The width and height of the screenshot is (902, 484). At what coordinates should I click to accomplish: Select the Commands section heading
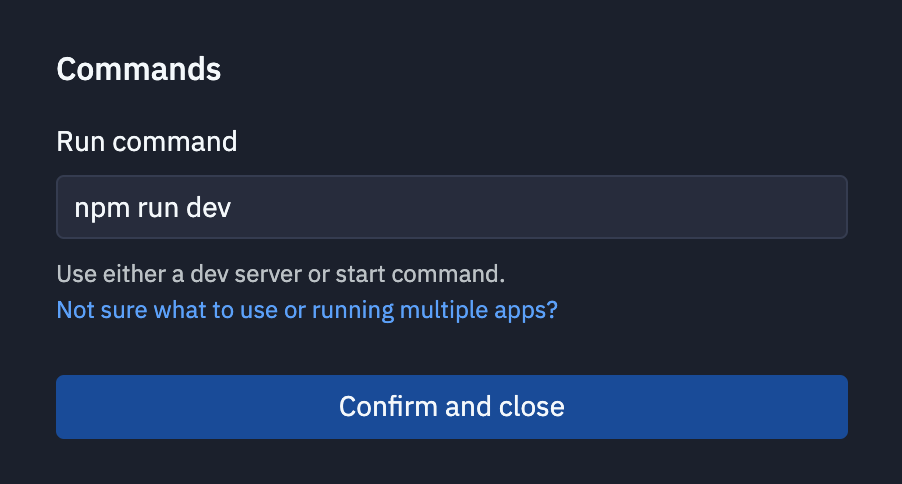(139, 69)
